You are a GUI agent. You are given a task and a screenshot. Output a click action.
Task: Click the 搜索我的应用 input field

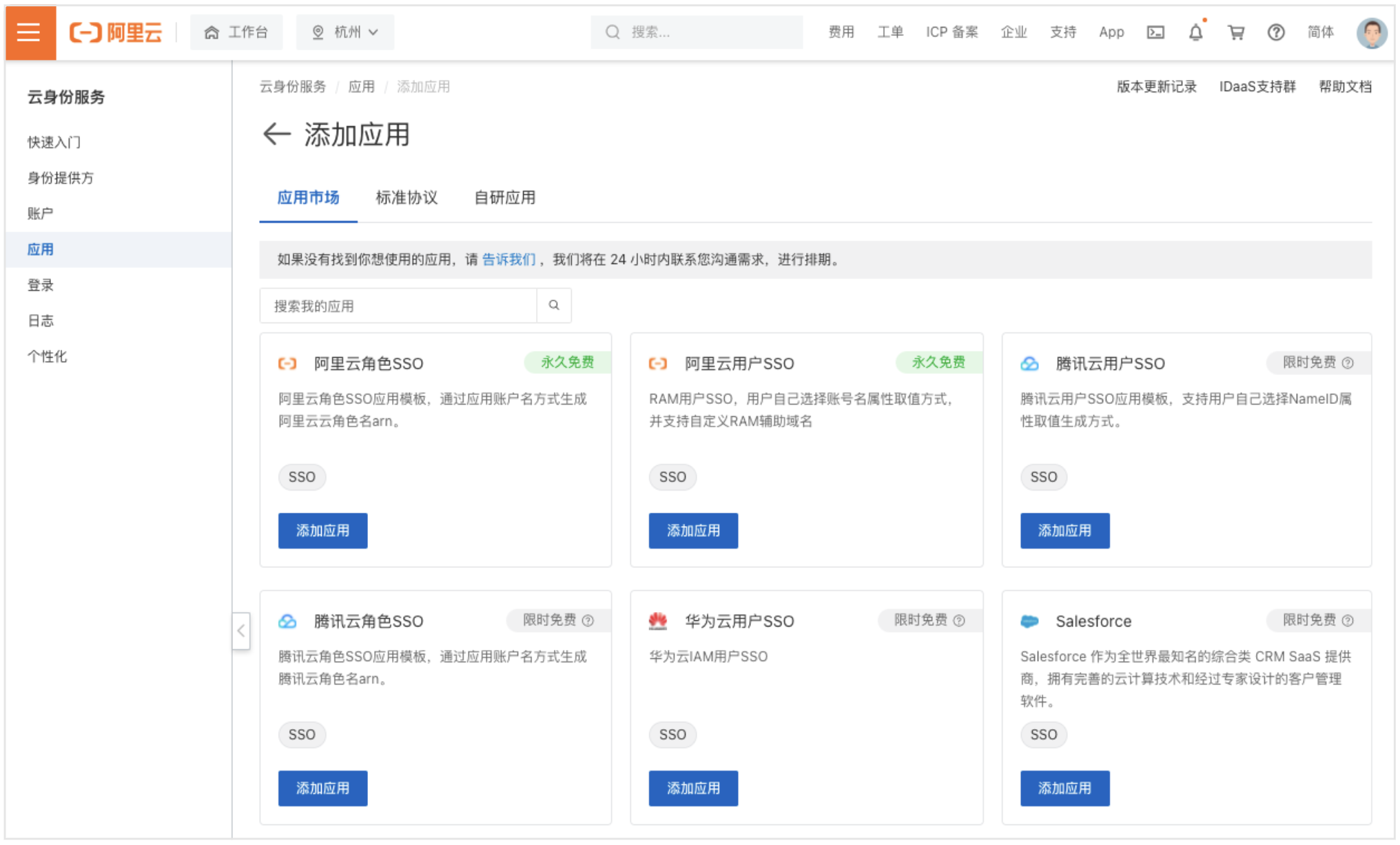[398, 306]
